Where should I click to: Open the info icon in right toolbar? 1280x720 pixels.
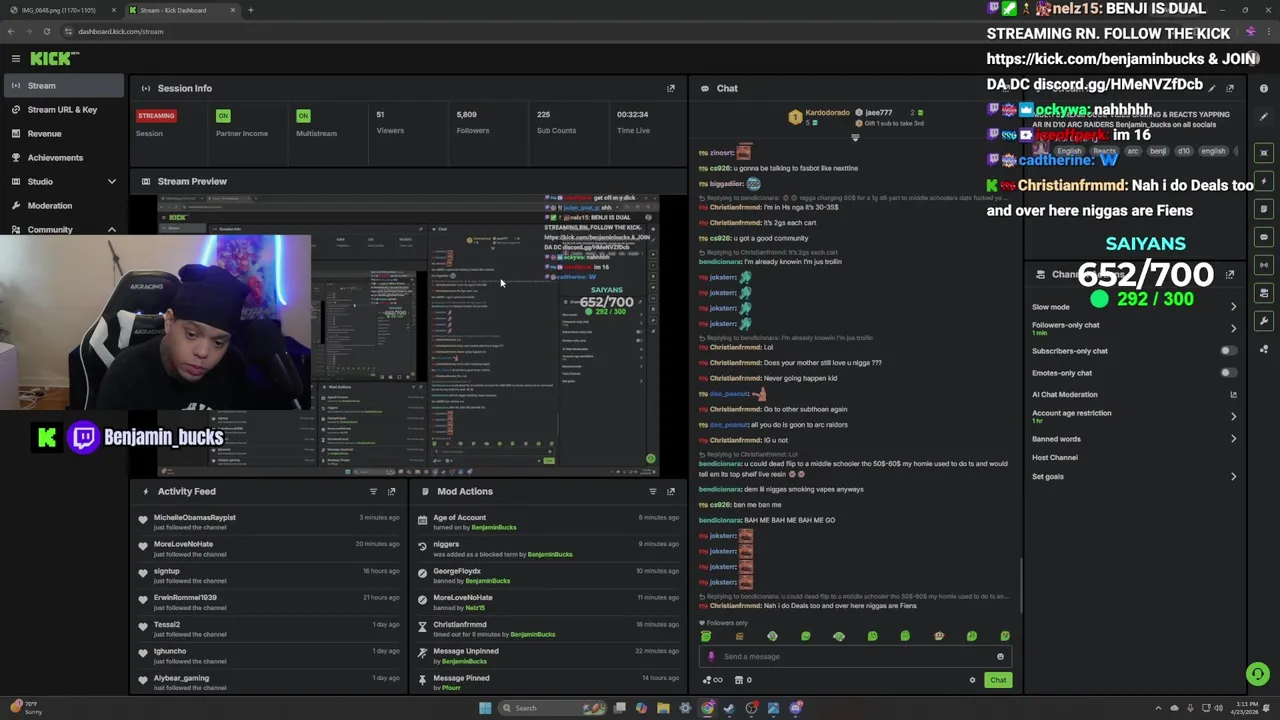pyautogui.click(x=1264, y=88)
